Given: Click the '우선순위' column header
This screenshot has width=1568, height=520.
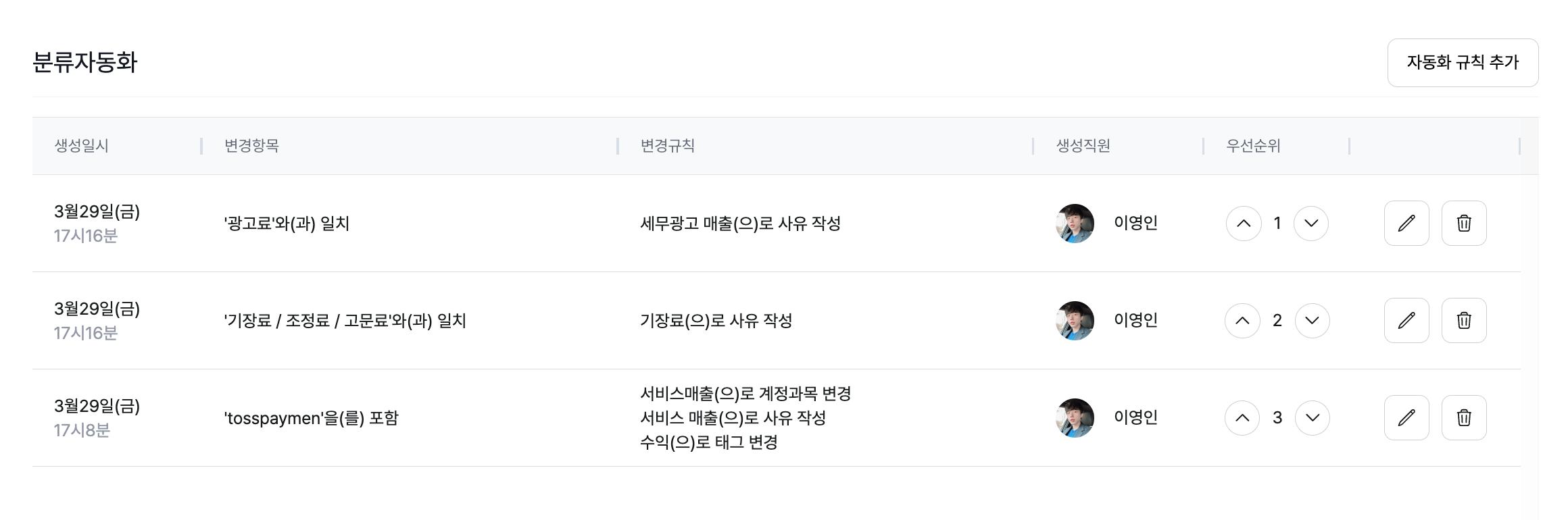Looking at the screenshot, I should point(1253,146).
